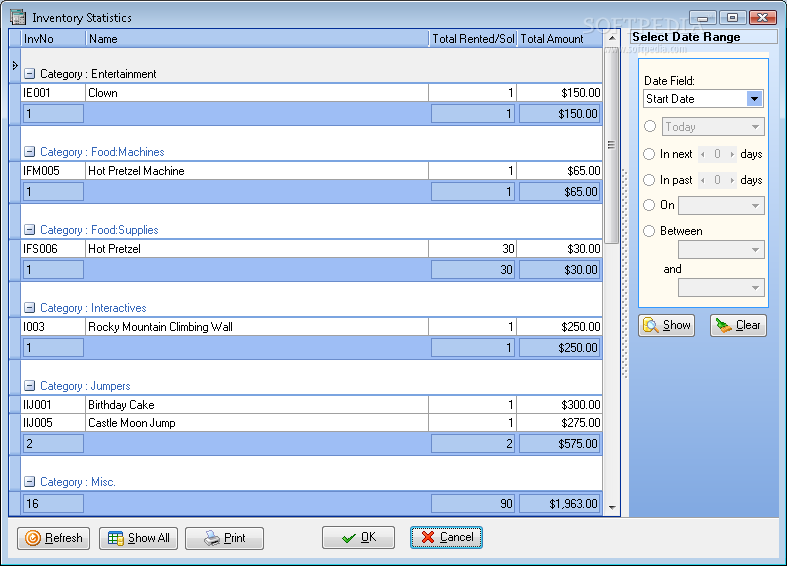Increase the In next days value
This screenshot has height=566, width=787.
coord(732,154)
